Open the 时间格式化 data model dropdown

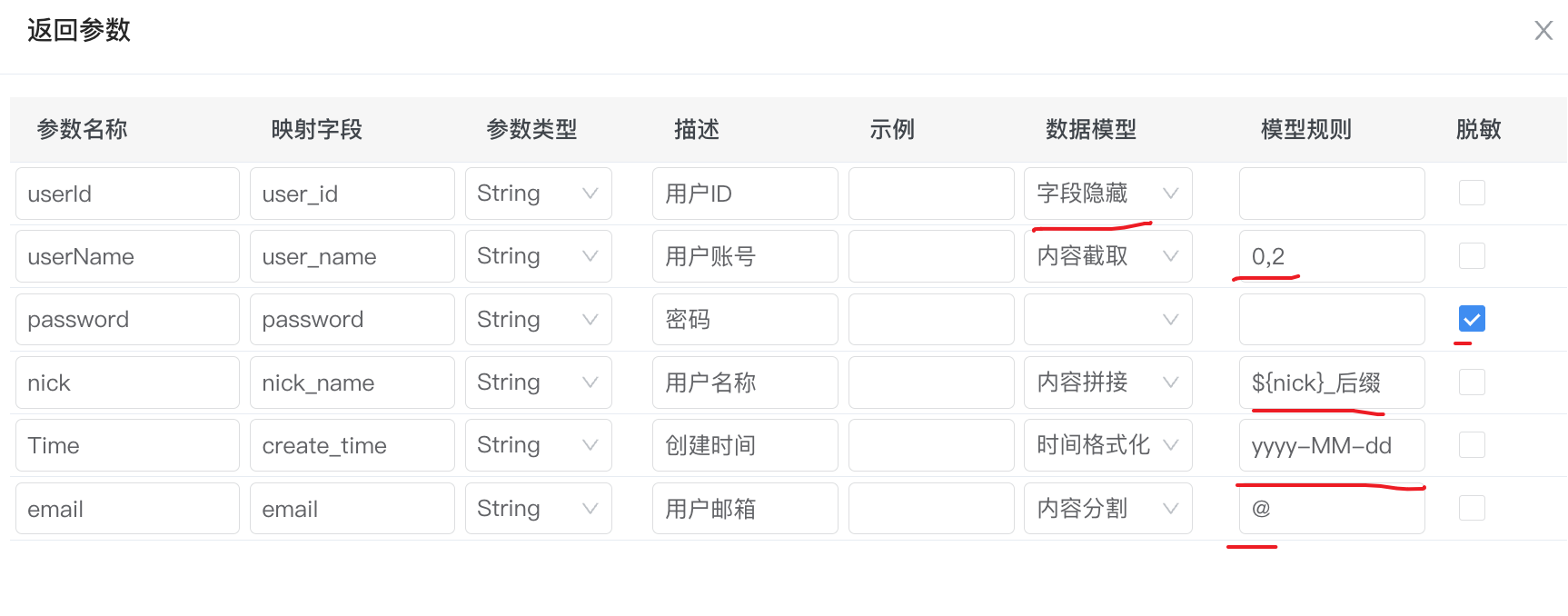[x=1107, y=445]
